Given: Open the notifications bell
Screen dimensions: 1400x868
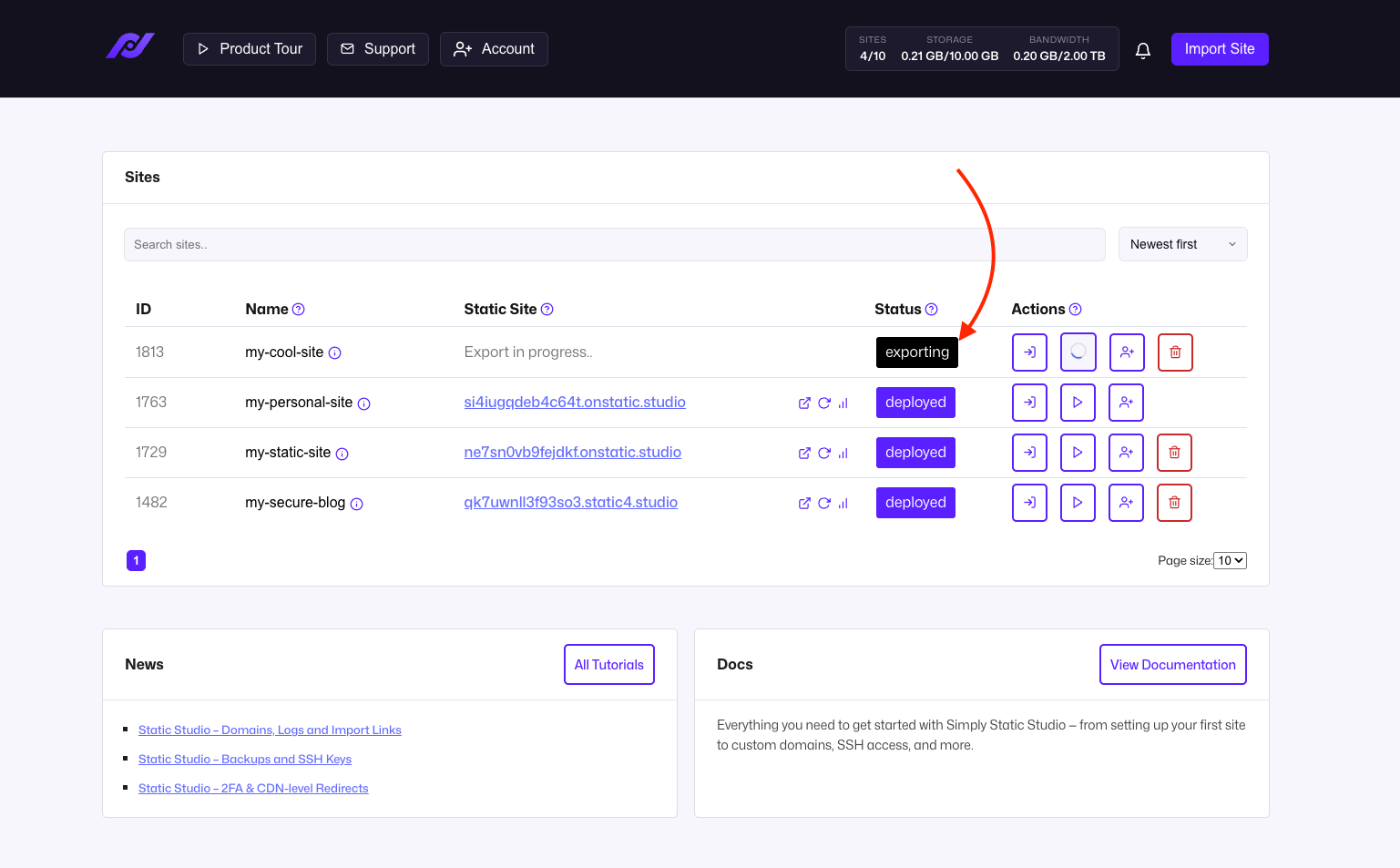Looking at the screenshot, I should click(1143, 50).
